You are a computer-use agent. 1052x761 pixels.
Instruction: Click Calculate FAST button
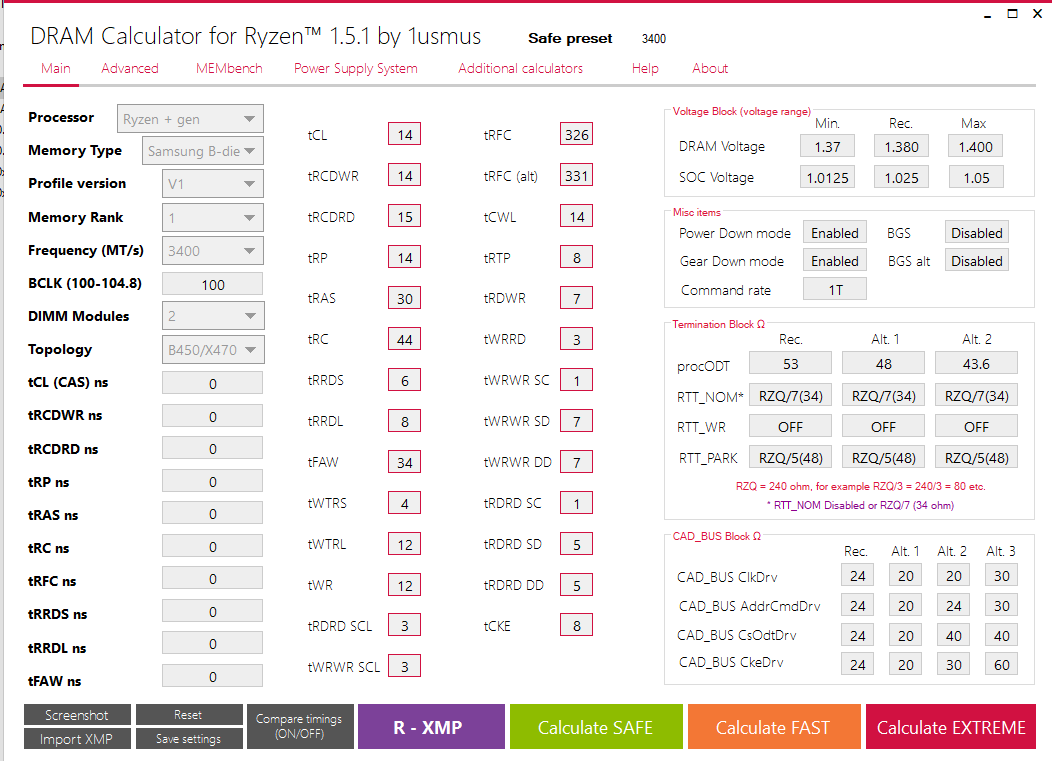tap(774, 727)
